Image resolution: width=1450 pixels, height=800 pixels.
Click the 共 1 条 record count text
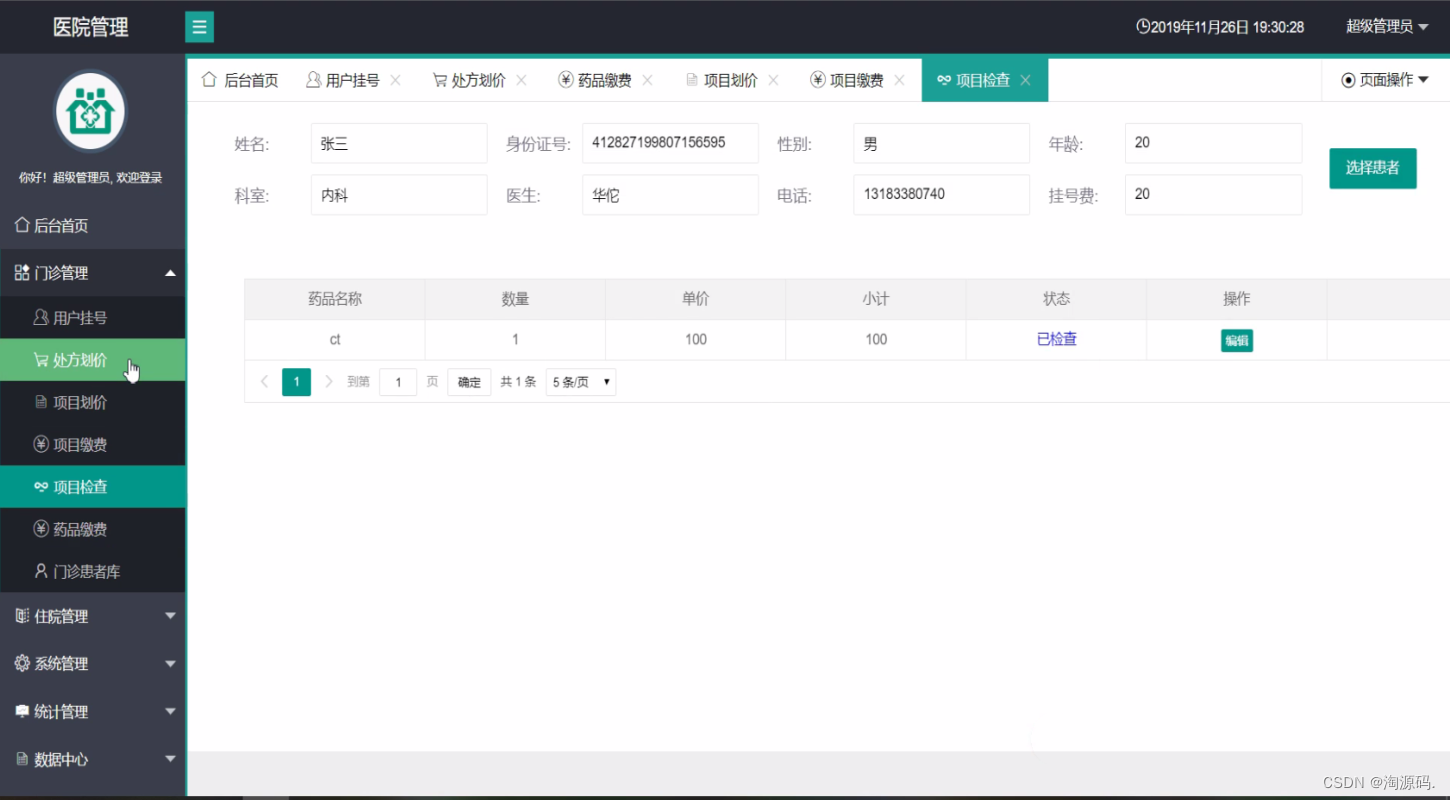click(x=518, y=382)
